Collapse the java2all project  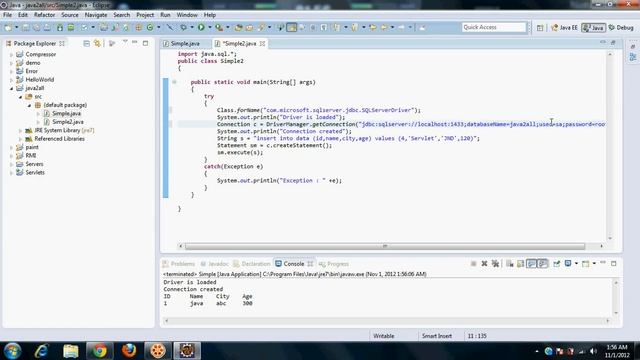(x=11, y=88)
